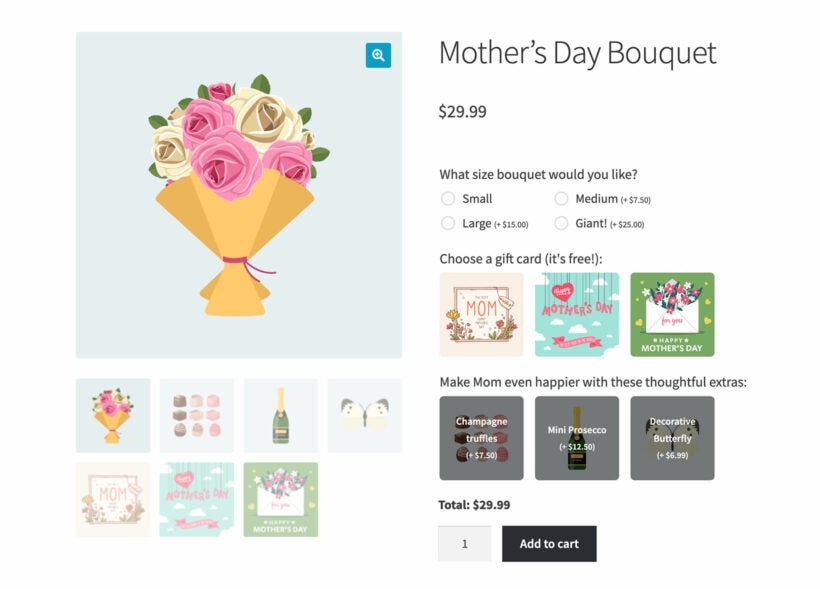Click the product title 'Mother's Day Bouquet'
This screenshot has width=820, height=589.
(x=574, y=54)
